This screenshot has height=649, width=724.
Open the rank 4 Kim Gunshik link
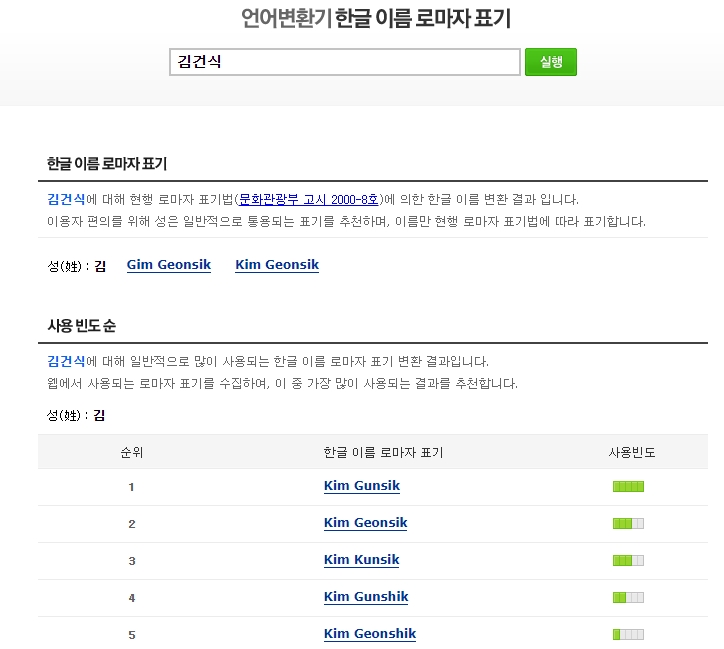366,597
